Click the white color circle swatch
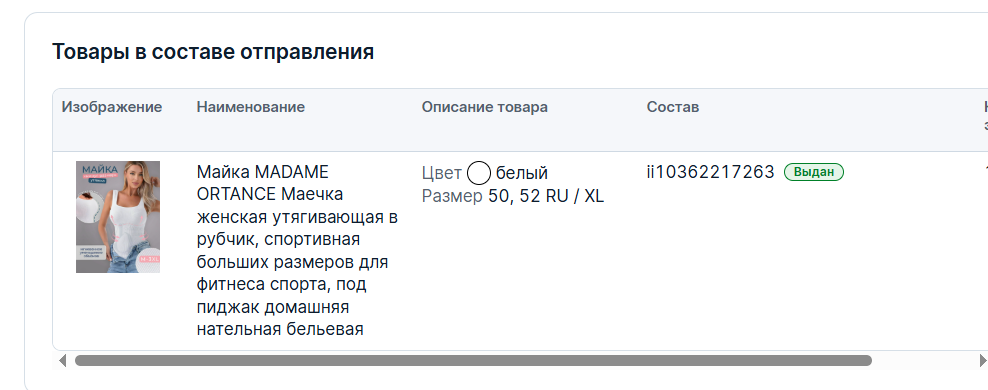Viewport: 988px width, 390px height. pos(479,173)
